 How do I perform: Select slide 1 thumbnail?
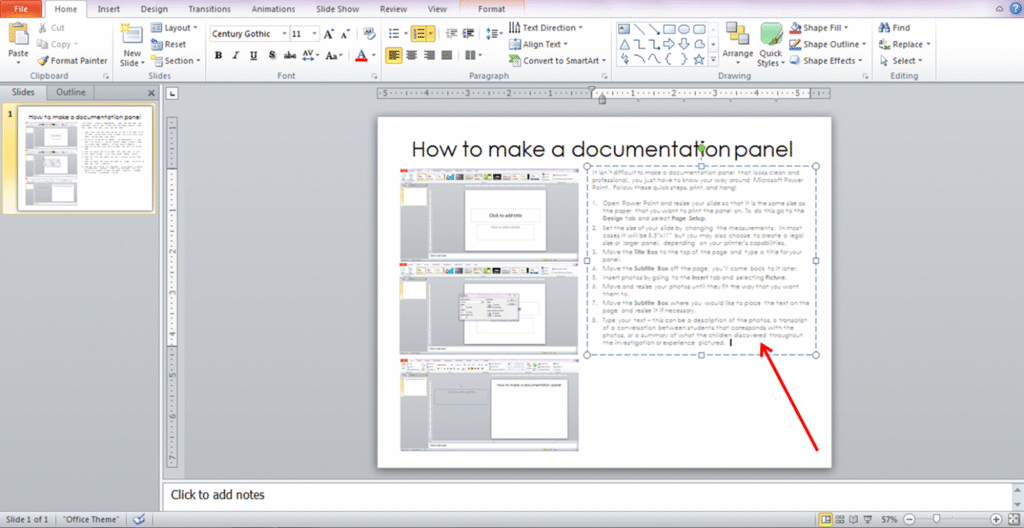tap(85, 159)
